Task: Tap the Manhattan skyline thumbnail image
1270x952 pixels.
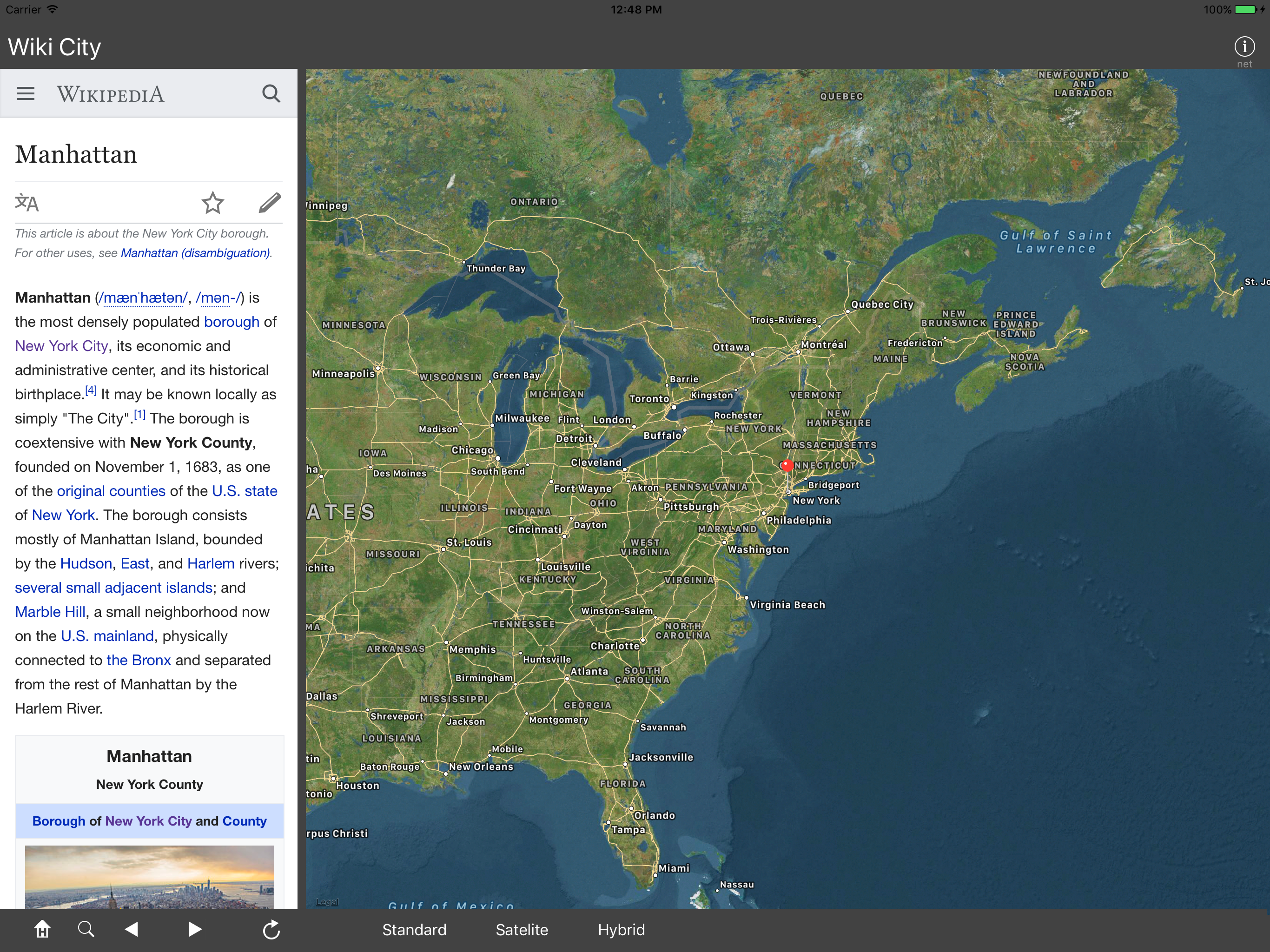Action: [x=149, y=876]
